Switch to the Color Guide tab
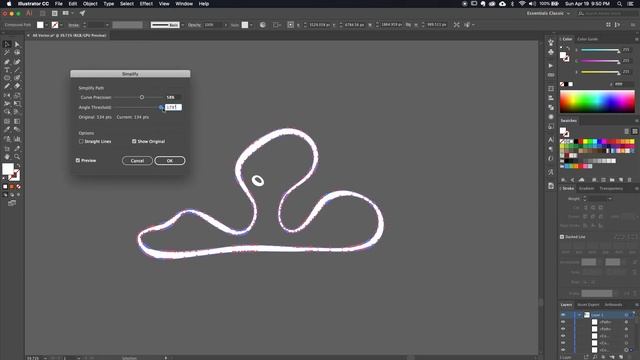The height and width of the screenshot is (360, 640). click(x=588, y=39)
